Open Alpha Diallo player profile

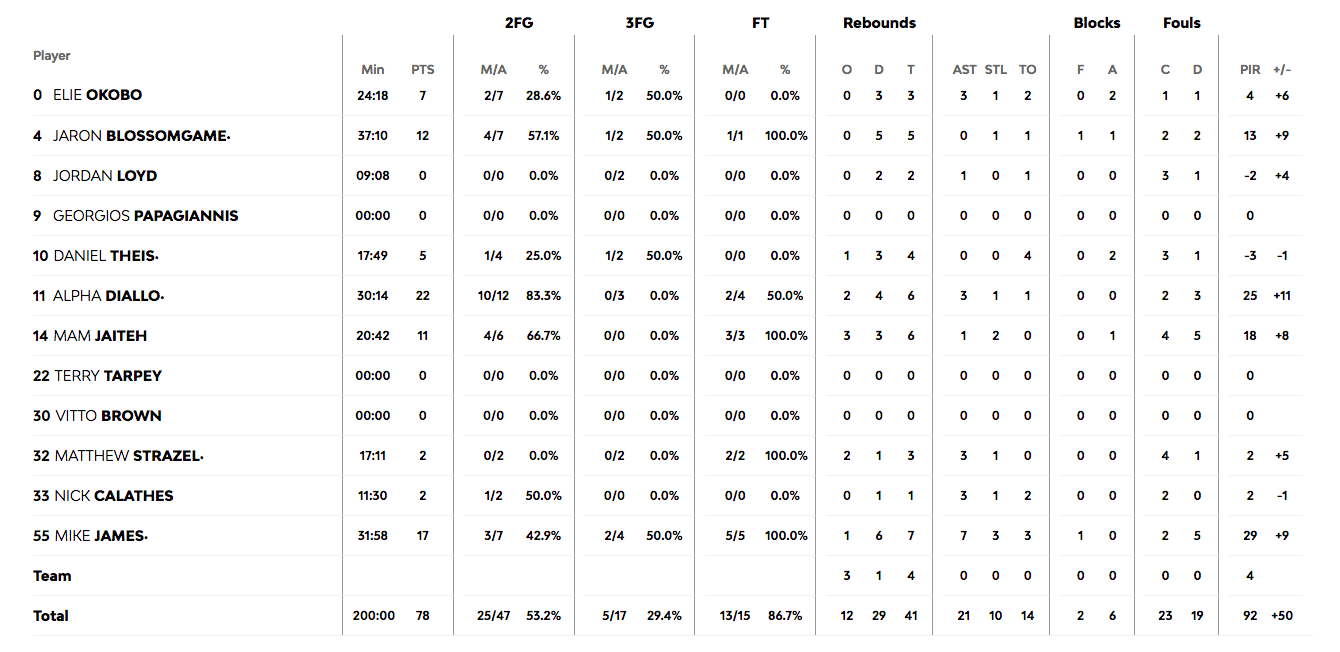[108, 296]
